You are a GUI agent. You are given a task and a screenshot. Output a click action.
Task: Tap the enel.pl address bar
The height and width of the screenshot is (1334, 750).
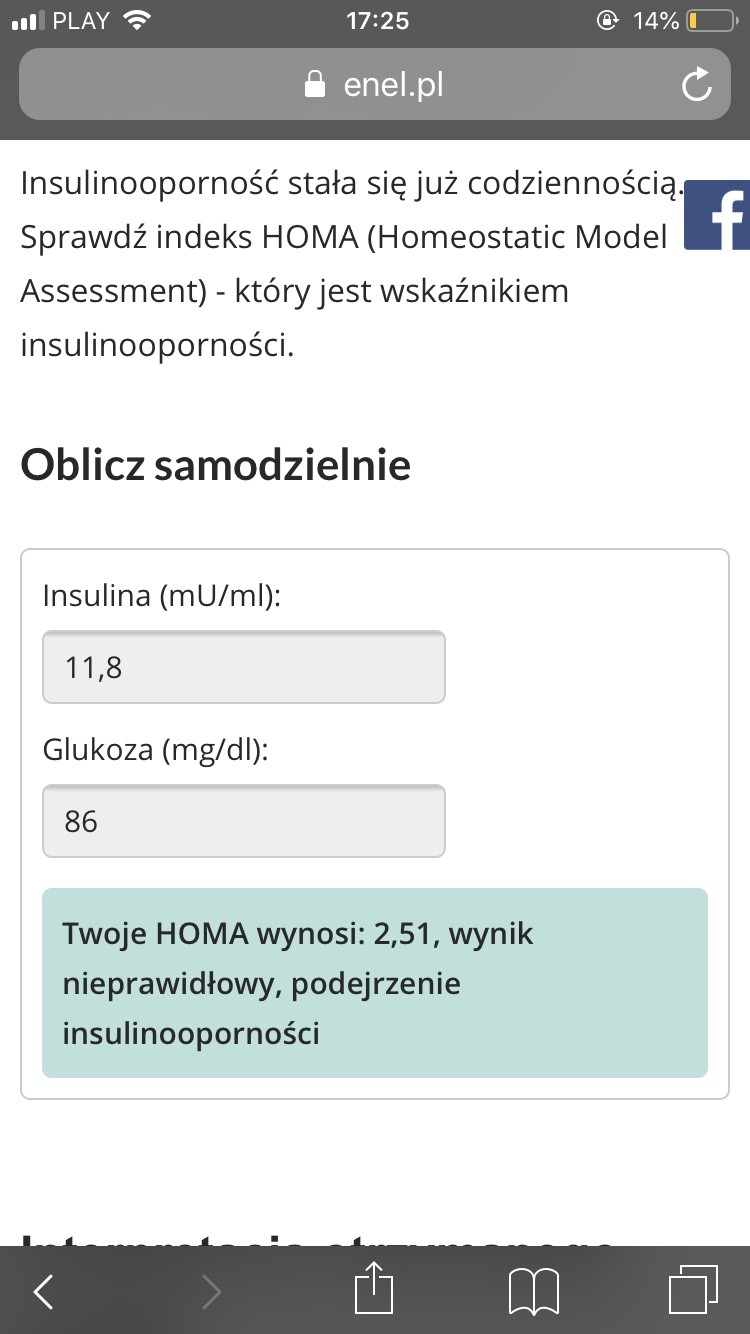(375, 85)
